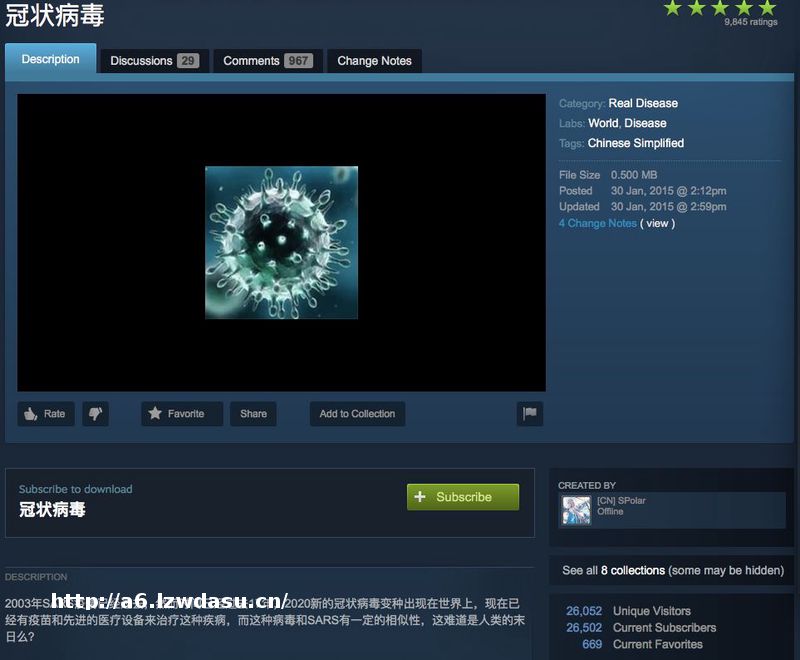Go to the Change Notes tab

pos(374,61)
